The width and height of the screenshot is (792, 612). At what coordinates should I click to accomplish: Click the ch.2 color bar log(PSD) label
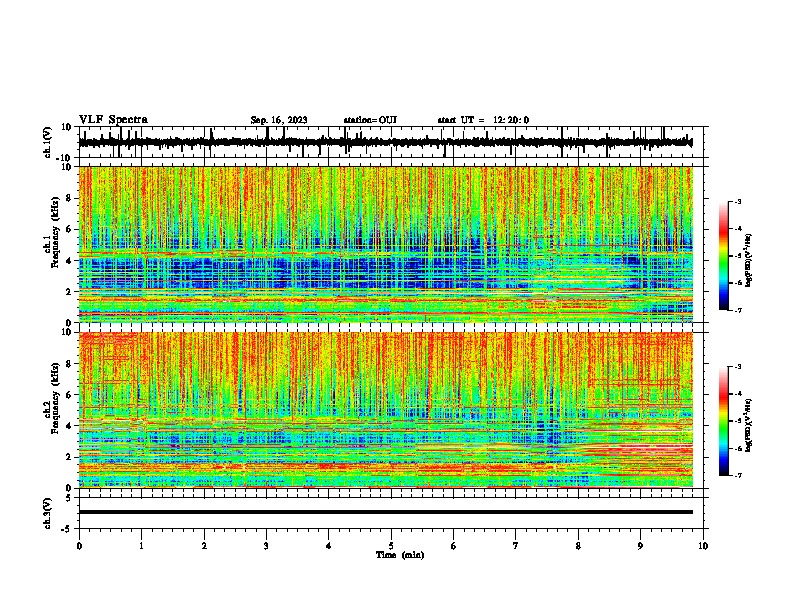click(x=749, y=425)
